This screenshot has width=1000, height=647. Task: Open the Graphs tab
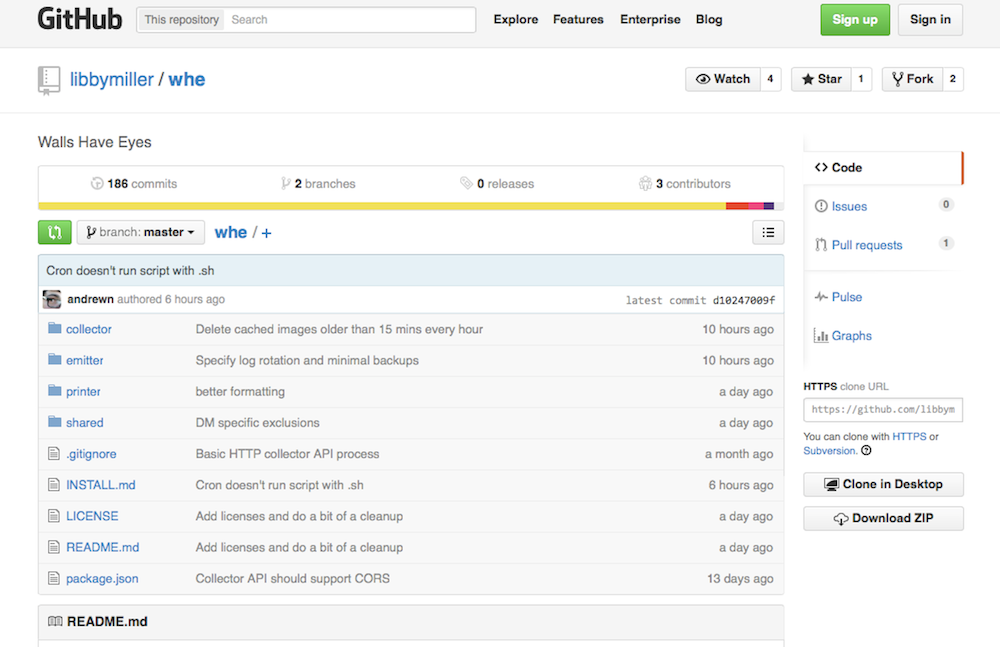click(x=883, y=336)
